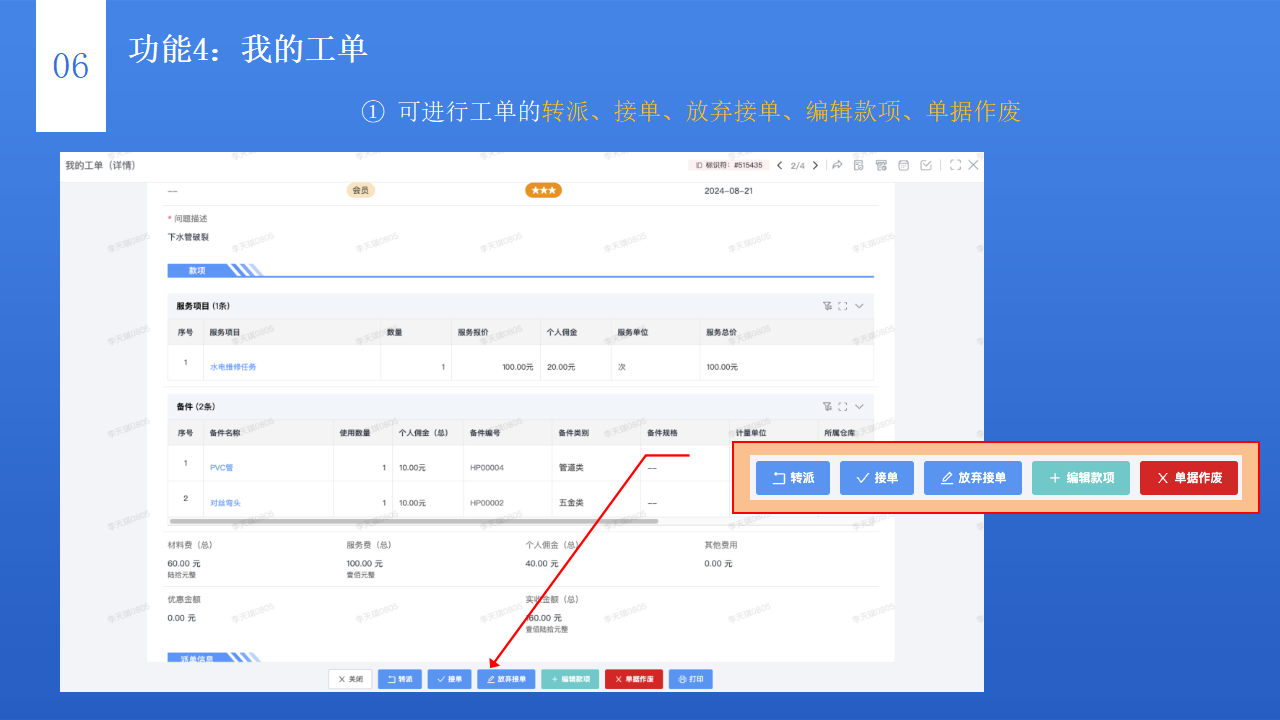Click the 单据作废 red button

coord(633,678)
